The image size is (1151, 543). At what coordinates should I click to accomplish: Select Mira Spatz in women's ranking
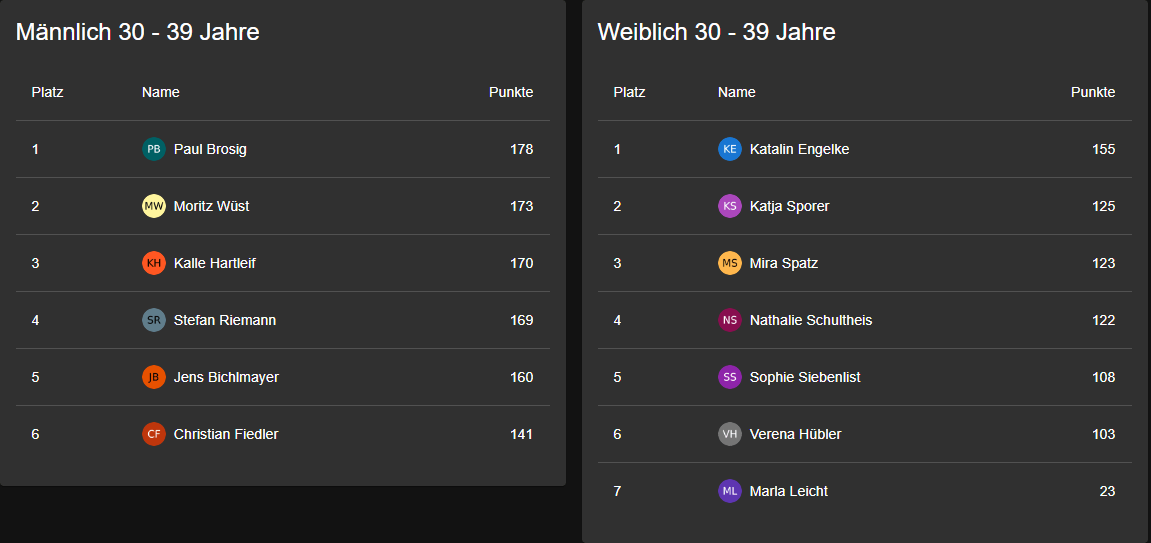[x=783, y=263]
